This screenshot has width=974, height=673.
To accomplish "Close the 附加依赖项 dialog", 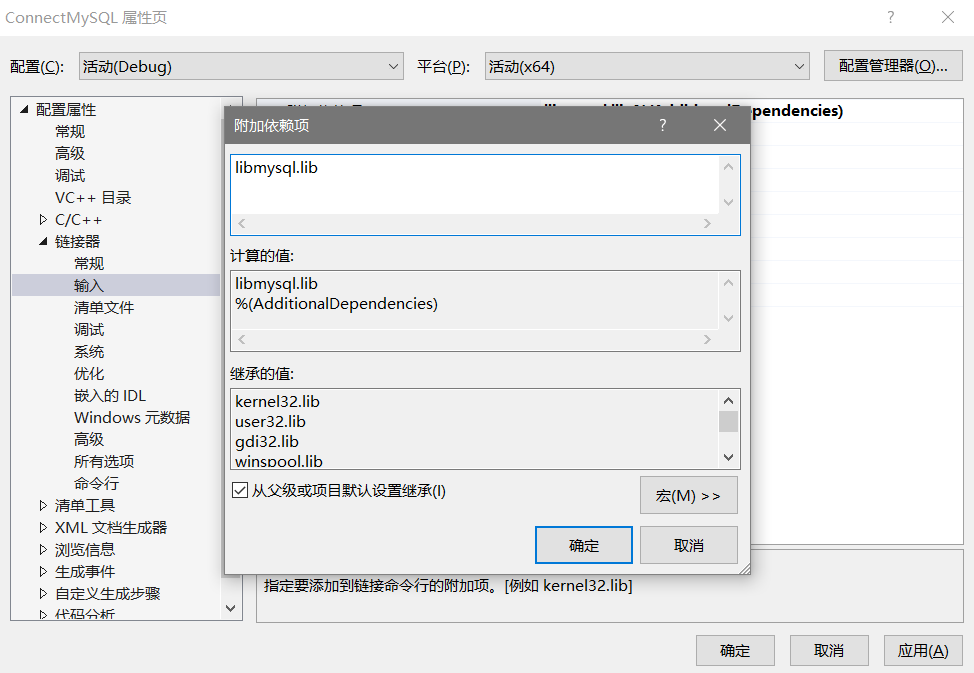I will click(x=720, y=126).
